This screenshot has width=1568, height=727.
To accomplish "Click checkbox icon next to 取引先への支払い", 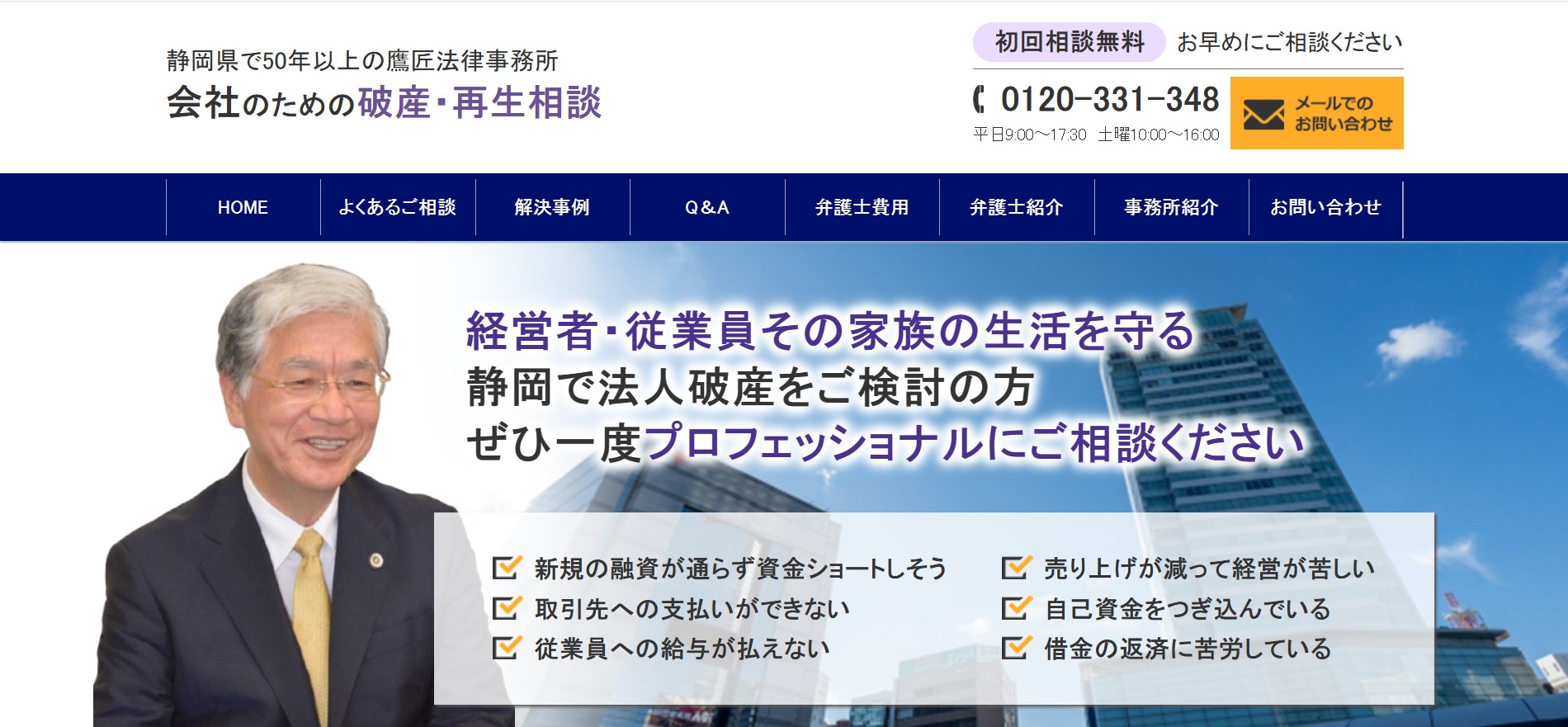I will click(x=506, y=608).
